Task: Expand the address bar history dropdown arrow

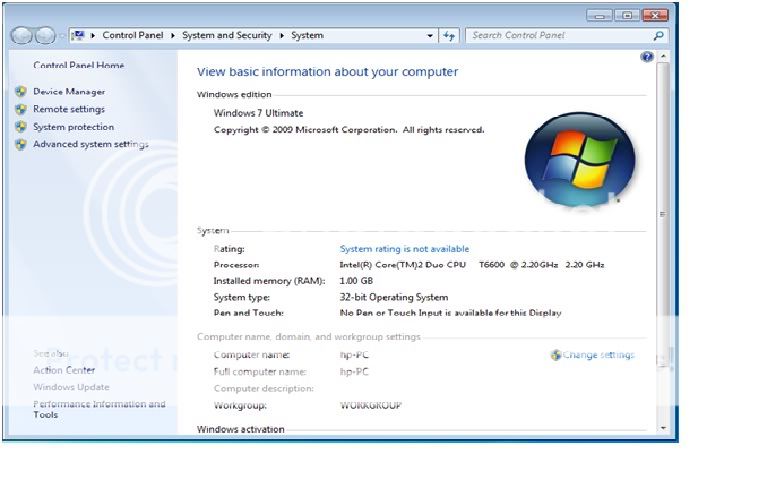Action: click(430, 35)
